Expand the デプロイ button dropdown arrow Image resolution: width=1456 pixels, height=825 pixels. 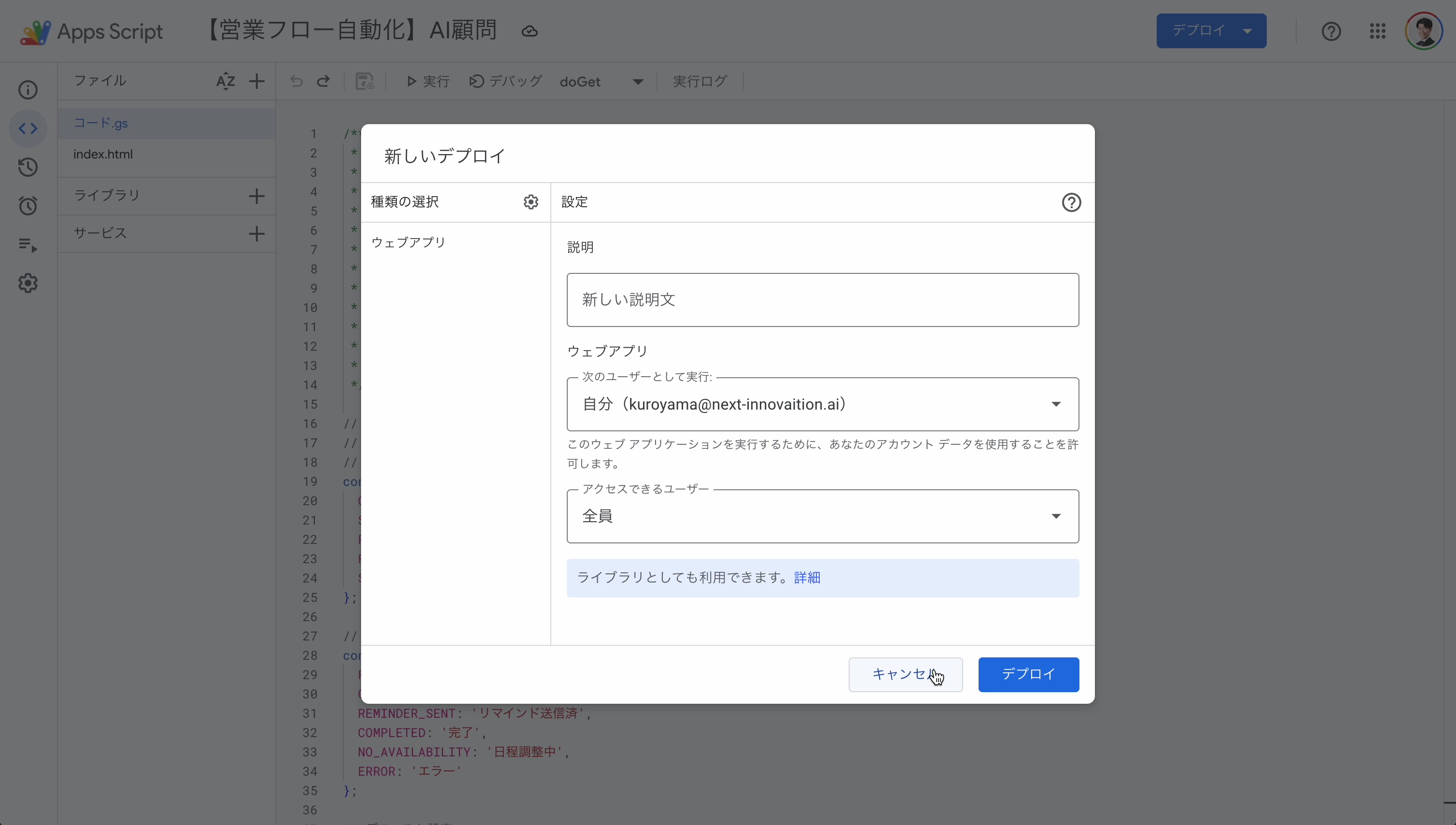pos(1247,30)
